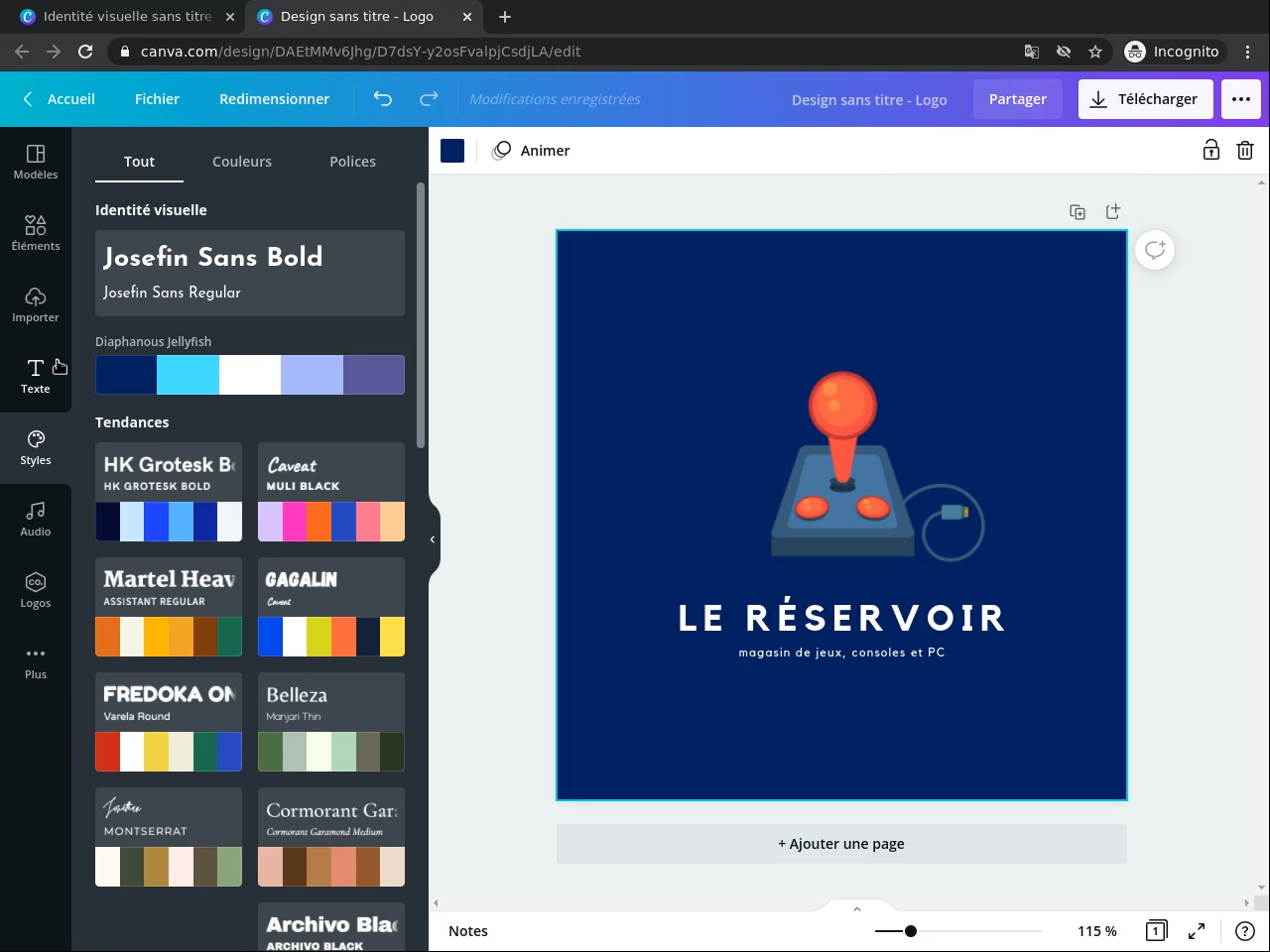This screenshot has width=1270, height=952.
Task: Open the three-dots more options menu
Action: tap(1240, 99)
